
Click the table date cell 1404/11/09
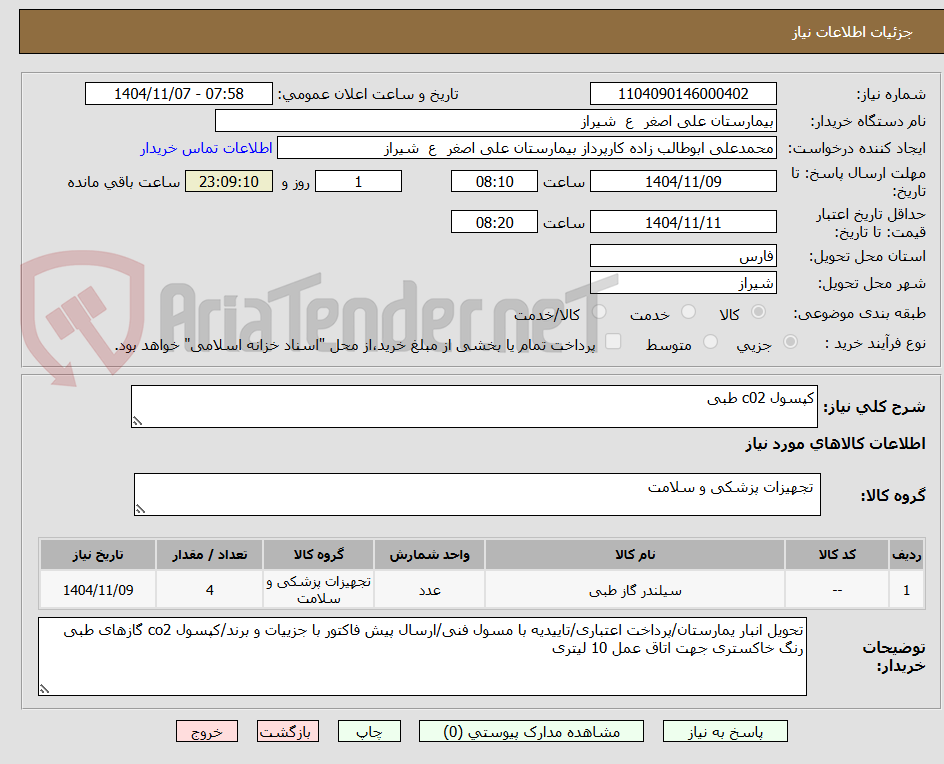98,590
